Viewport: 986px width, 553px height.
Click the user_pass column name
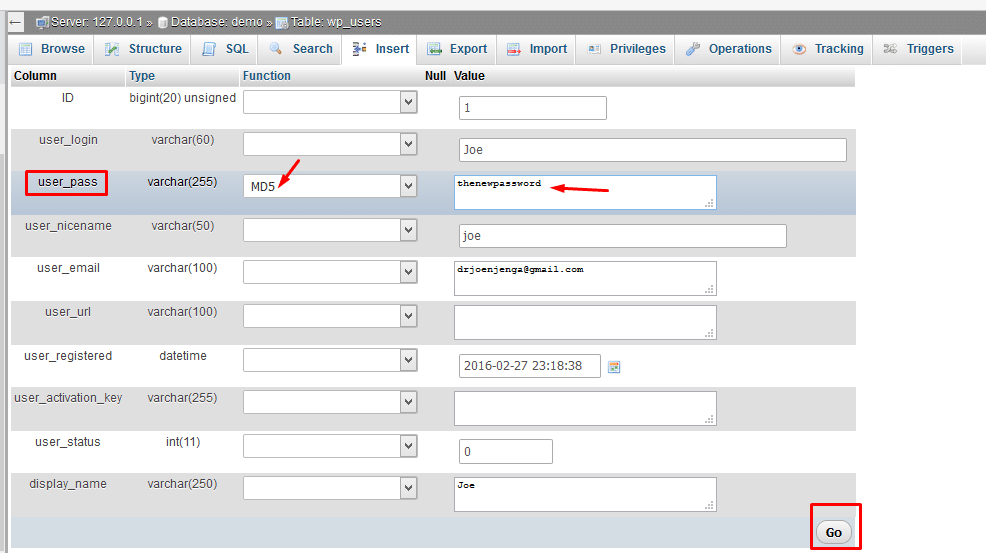[x=67, y=182]
